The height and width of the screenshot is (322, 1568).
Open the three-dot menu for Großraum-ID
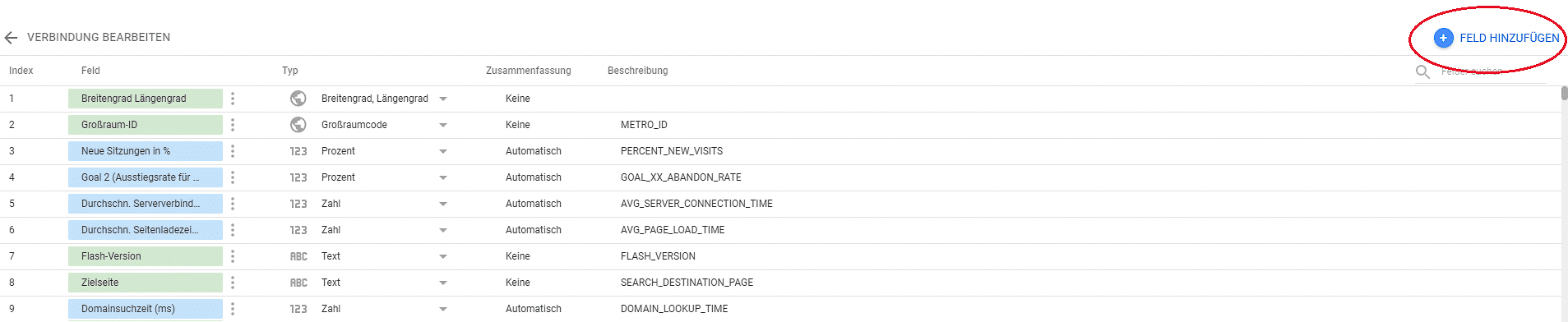(233, 125)
